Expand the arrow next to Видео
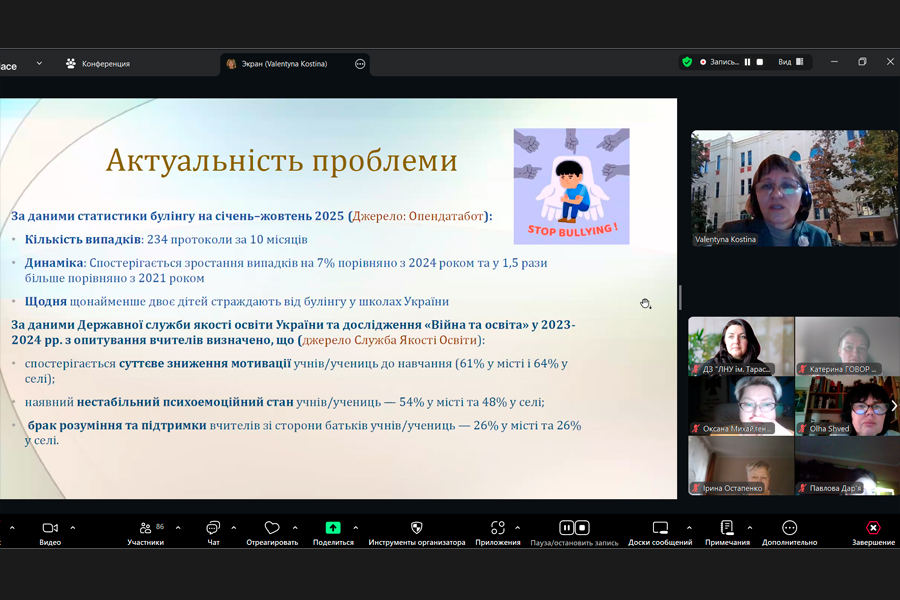This screenshot has height=600, width=900. (x=73, y=528)
